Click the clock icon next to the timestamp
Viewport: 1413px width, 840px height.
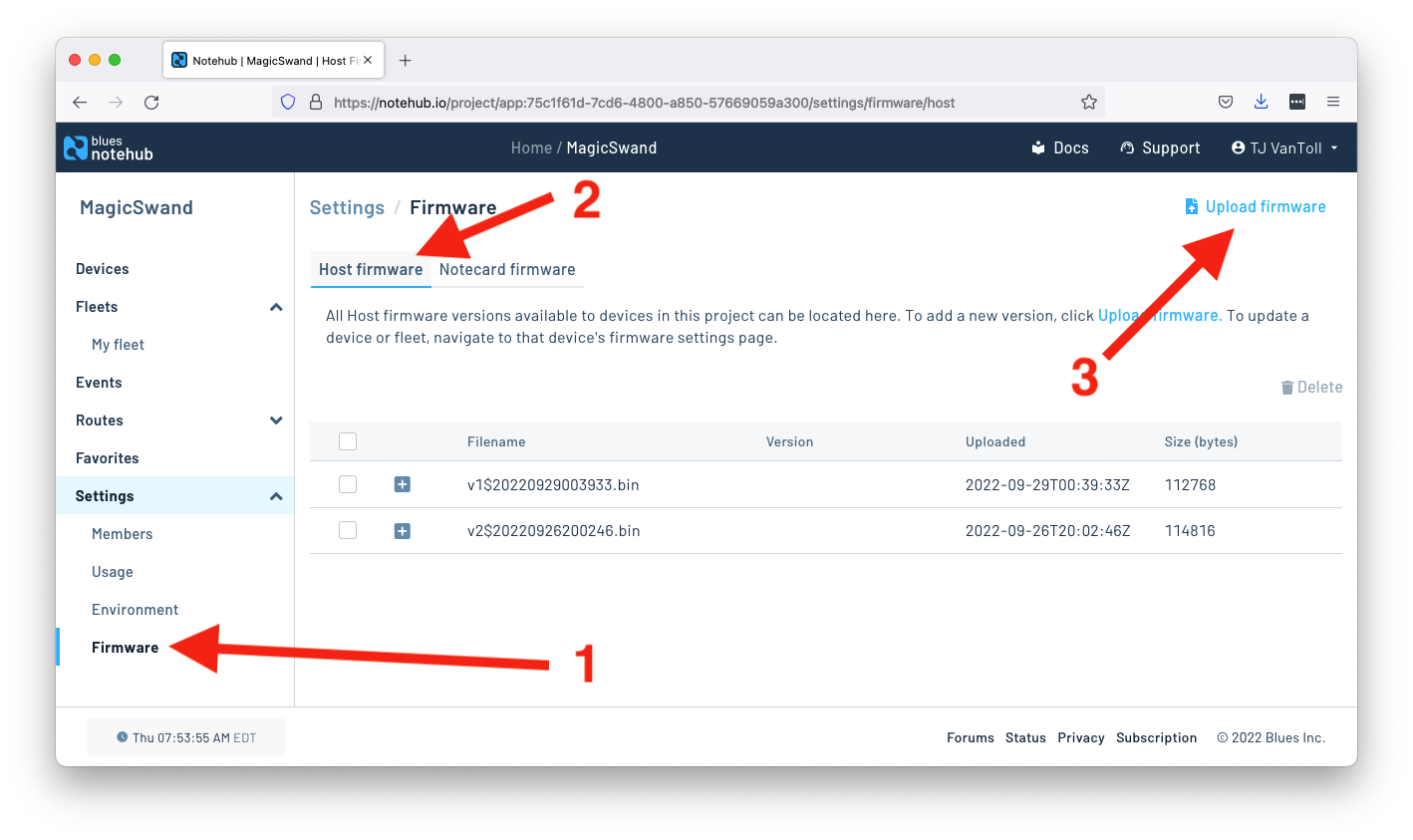point(122,736)
